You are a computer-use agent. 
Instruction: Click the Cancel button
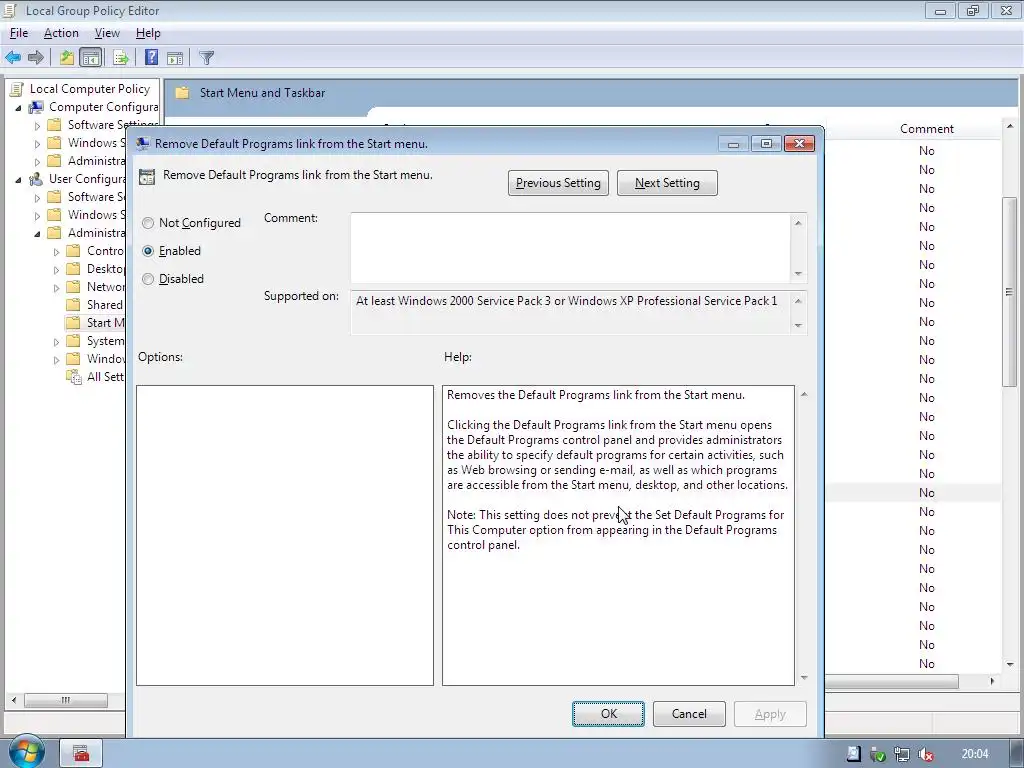point(689,714)
